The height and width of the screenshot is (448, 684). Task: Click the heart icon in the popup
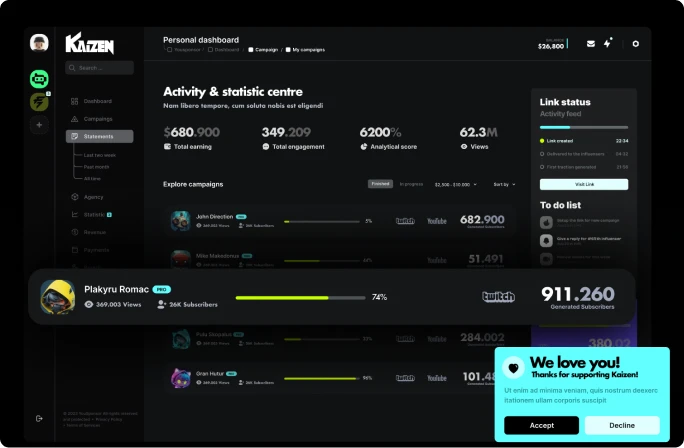pyautogui.click(x=513, y=368)
